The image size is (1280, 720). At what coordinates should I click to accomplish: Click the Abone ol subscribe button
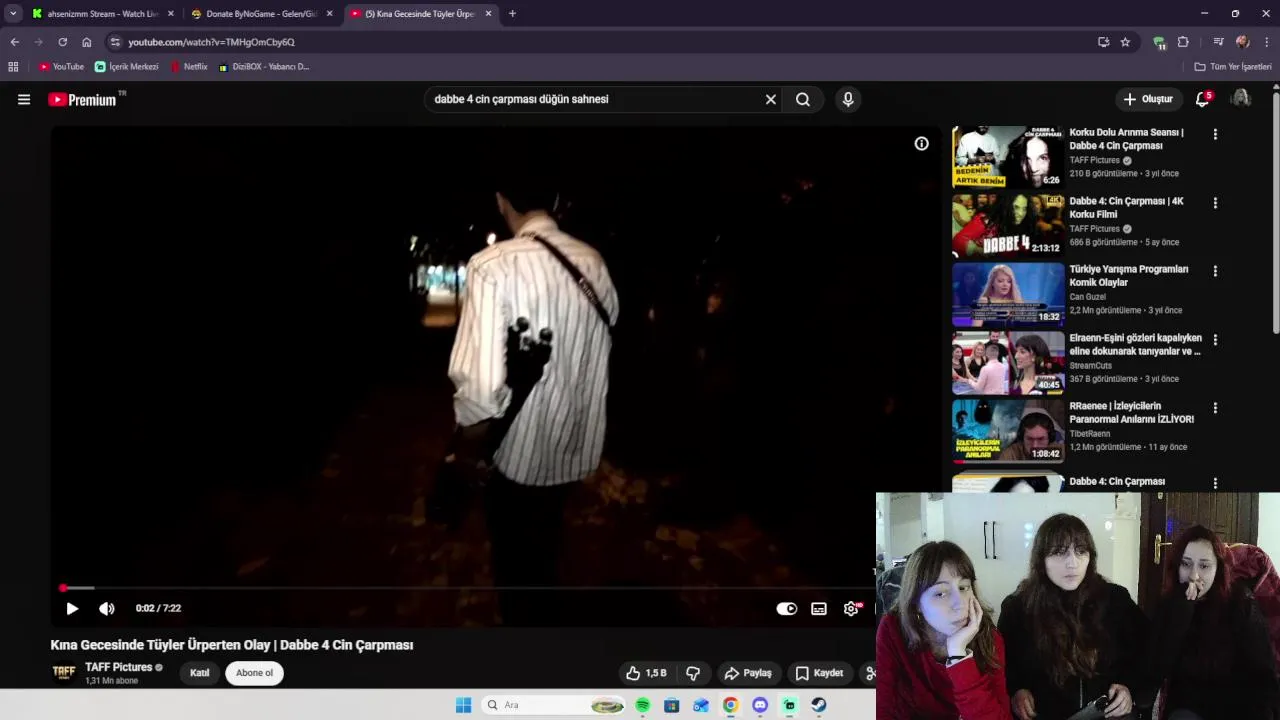254,673
